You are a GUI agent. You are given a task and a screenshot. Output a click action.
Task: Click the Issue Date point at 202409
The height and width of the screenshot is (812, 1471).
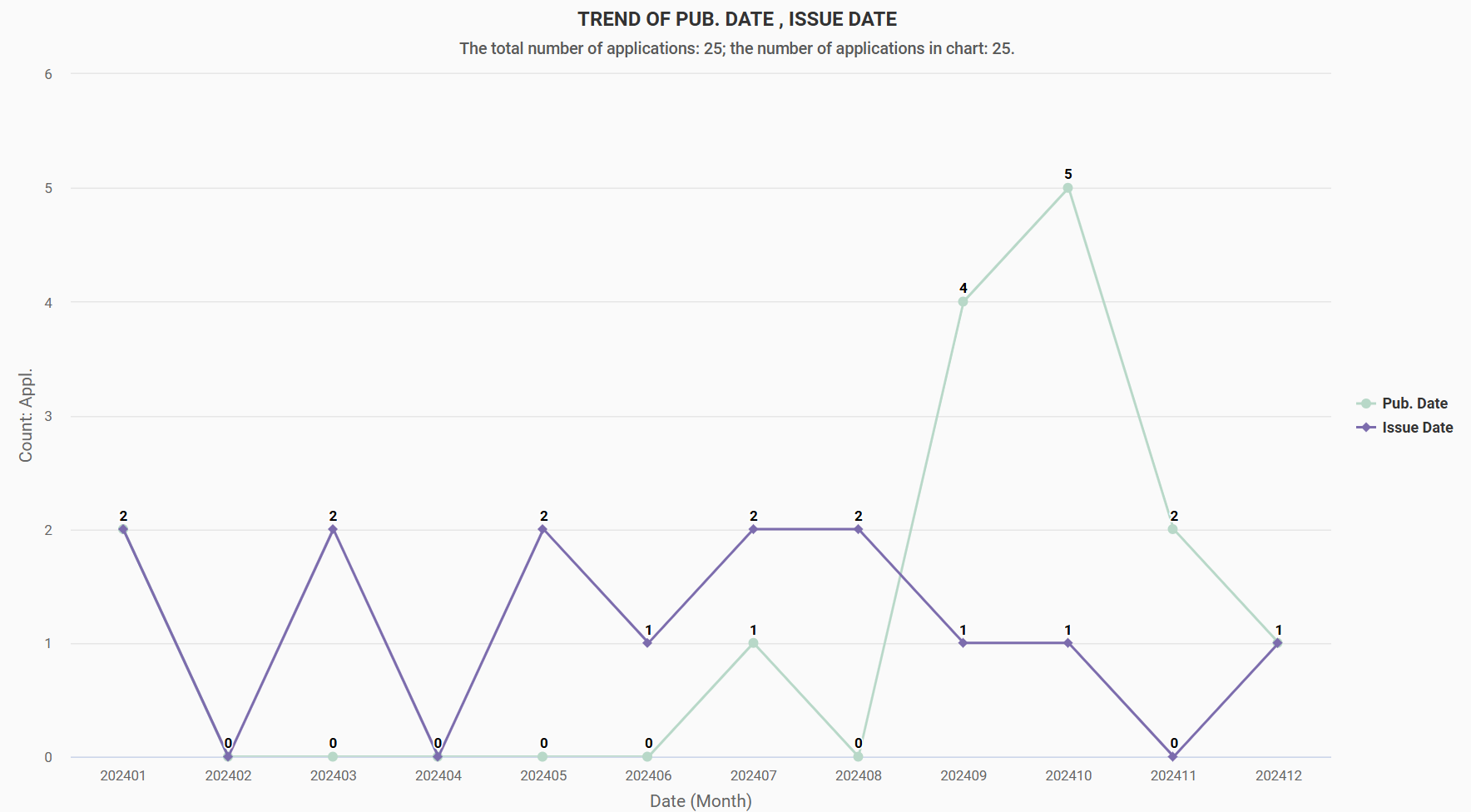click(x=963, y=643)
